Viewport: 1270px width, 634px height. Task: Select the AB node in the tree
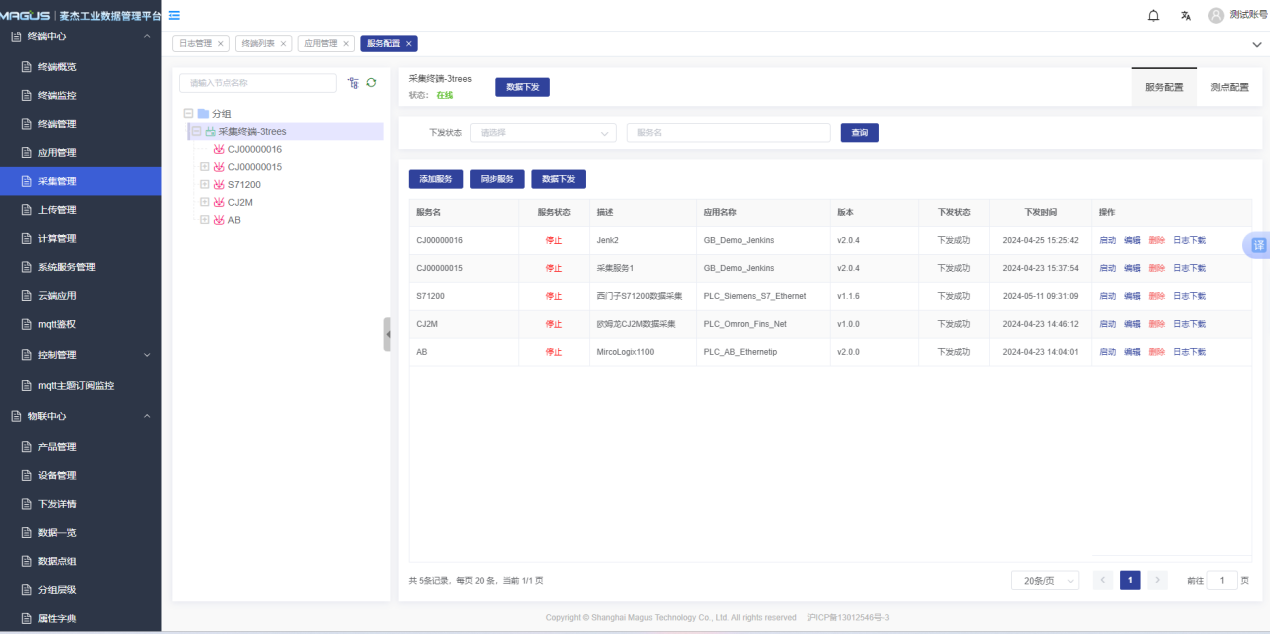point(234,220)
